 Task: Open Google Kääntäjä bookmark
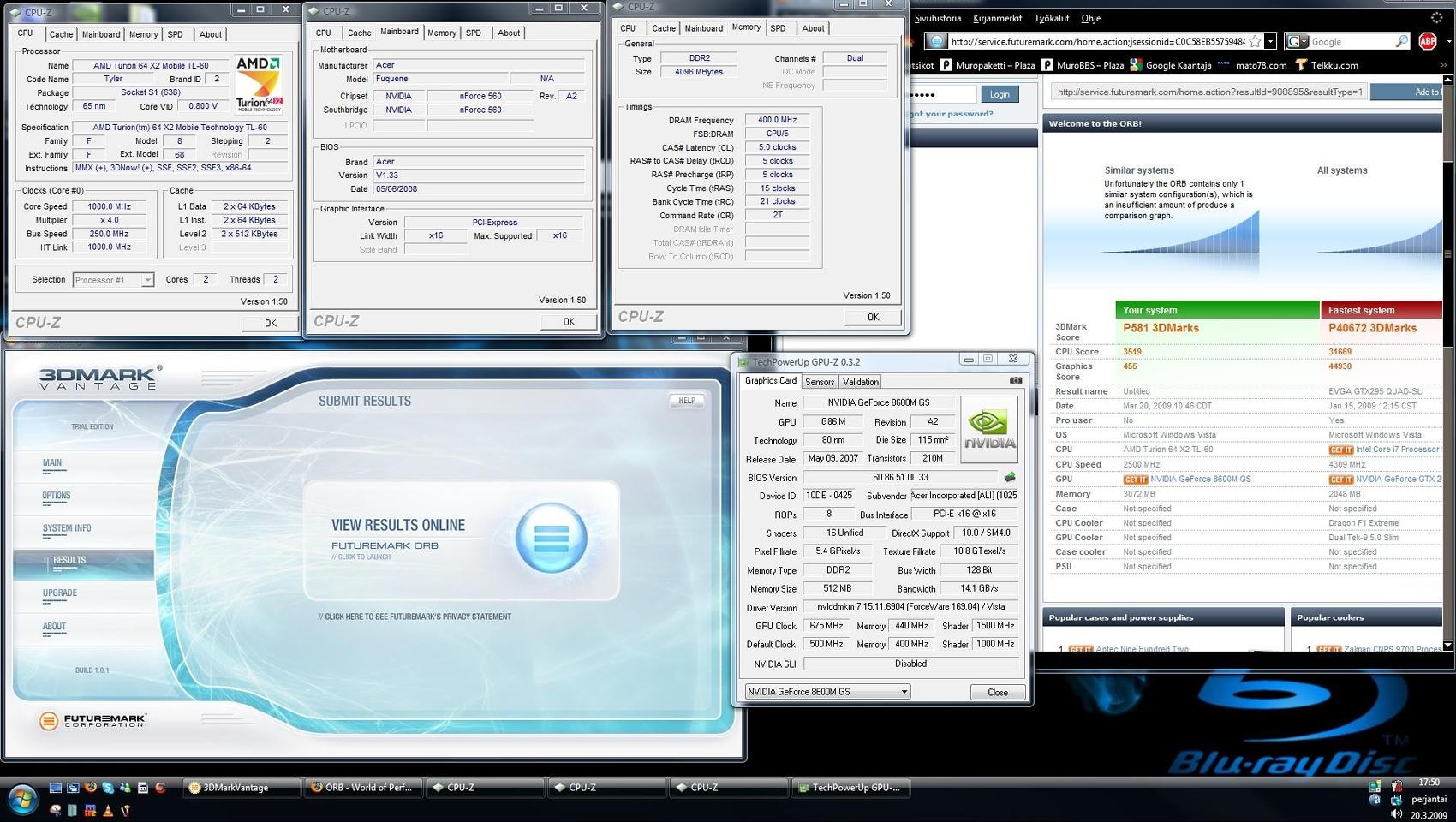tap(1171, 65)
